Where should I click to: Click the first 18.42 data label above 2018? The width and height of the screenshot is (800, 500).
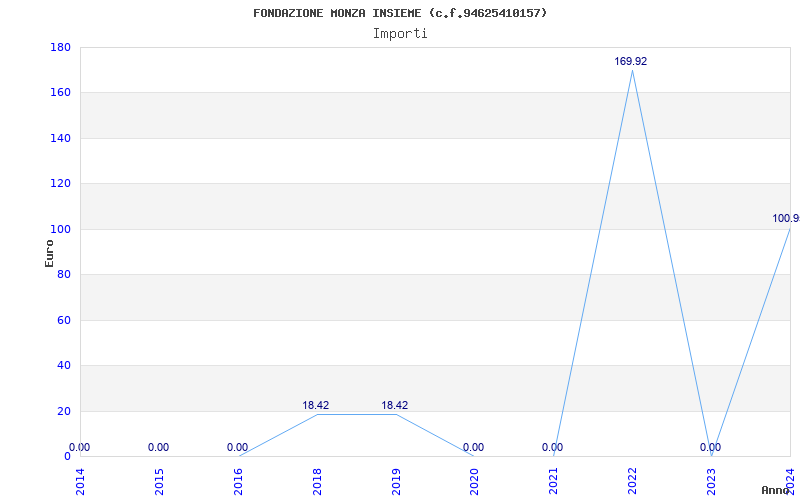316,406
